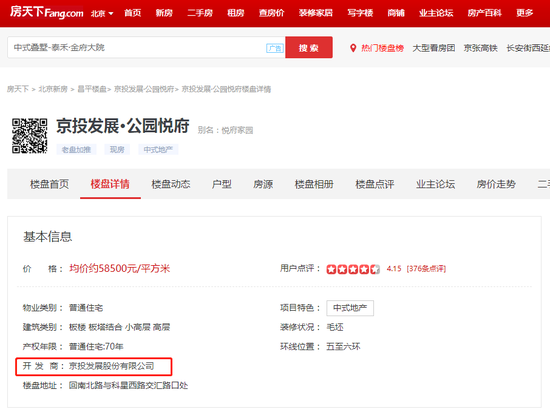Open the 业主论坛 tab in the property tabs
Viewport: 550px width, 412px height.
pos(435,184)
